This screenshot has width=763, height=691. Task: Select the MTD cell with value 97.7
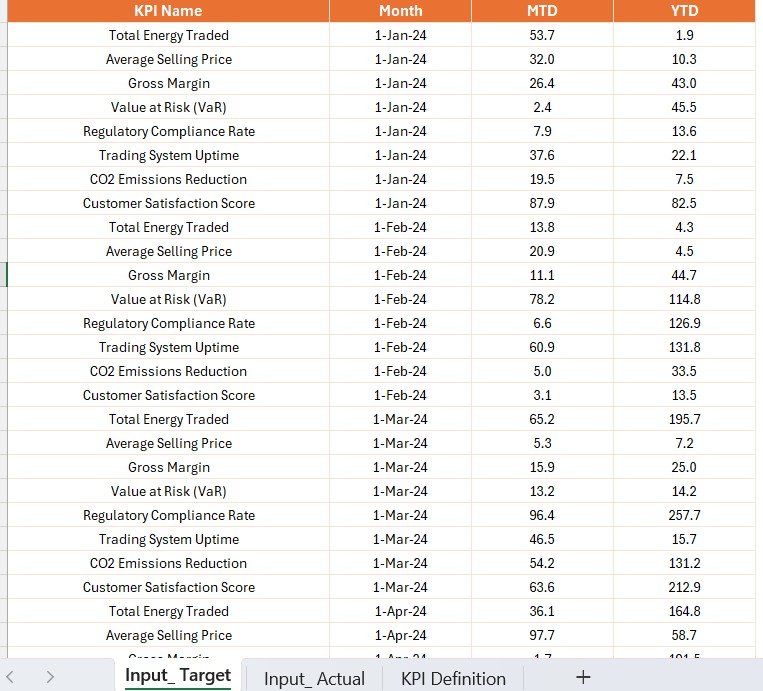pyautogui.click(x=542, y=635)
